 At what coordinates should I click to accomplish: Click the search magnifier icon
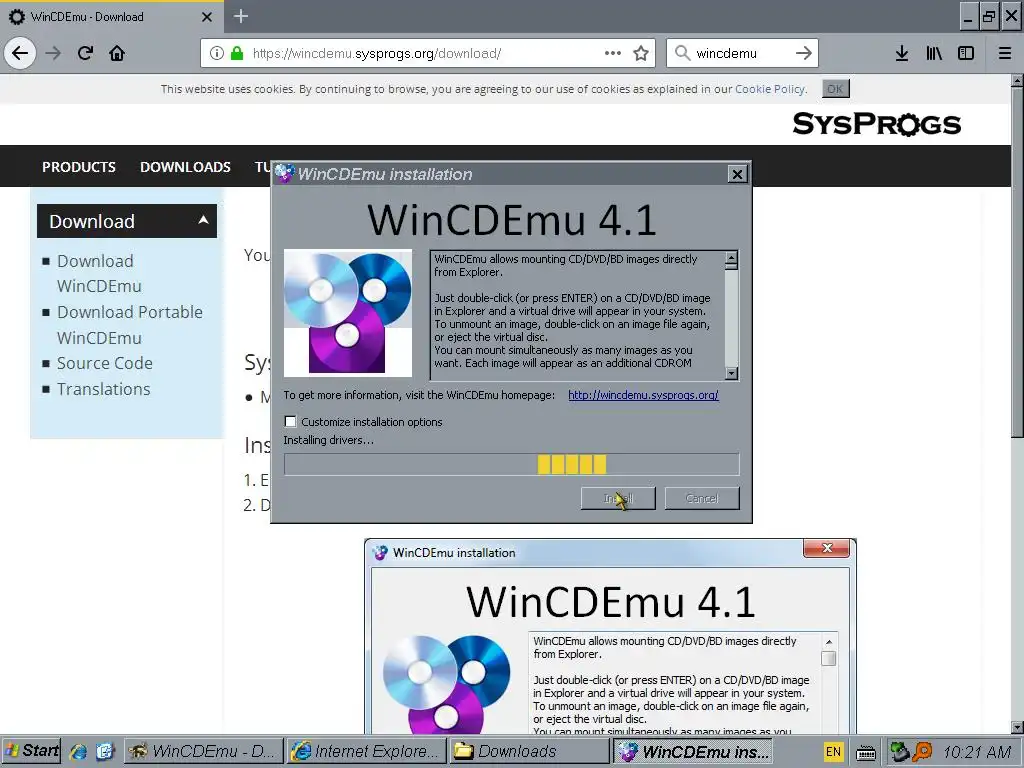tap(682, 53)
